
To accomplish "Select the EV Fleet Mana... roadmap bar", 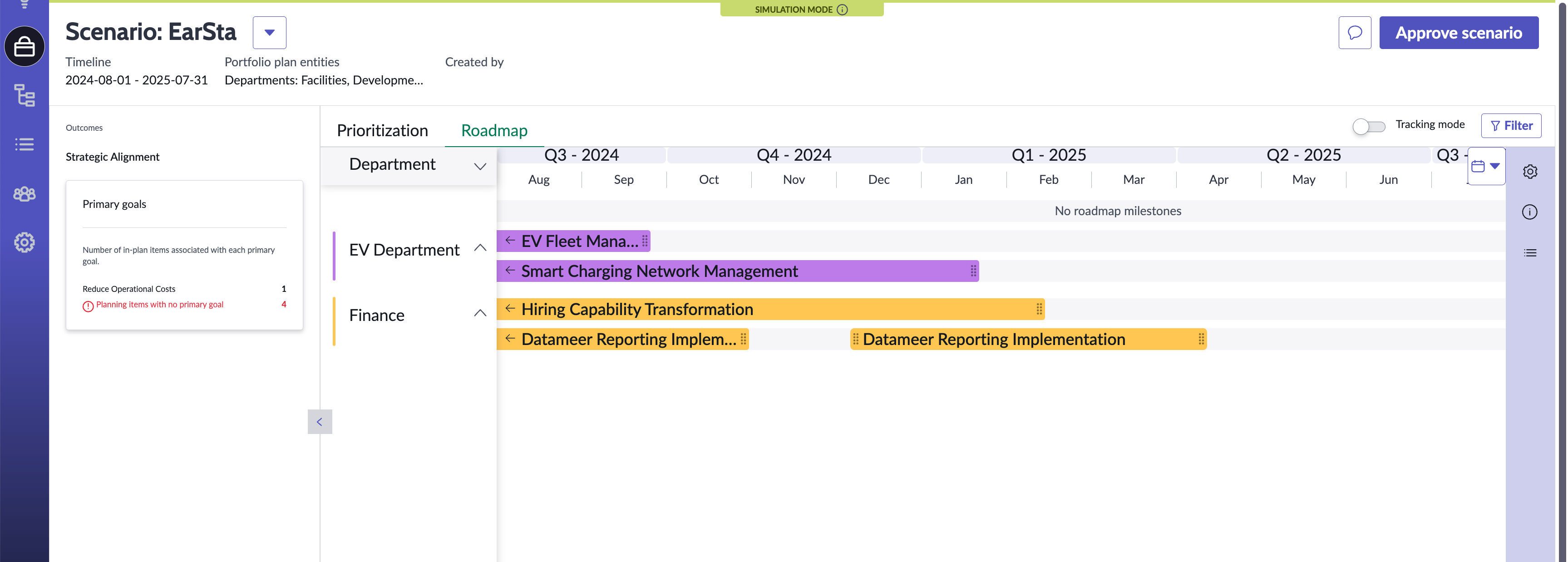I will [573, 241].
